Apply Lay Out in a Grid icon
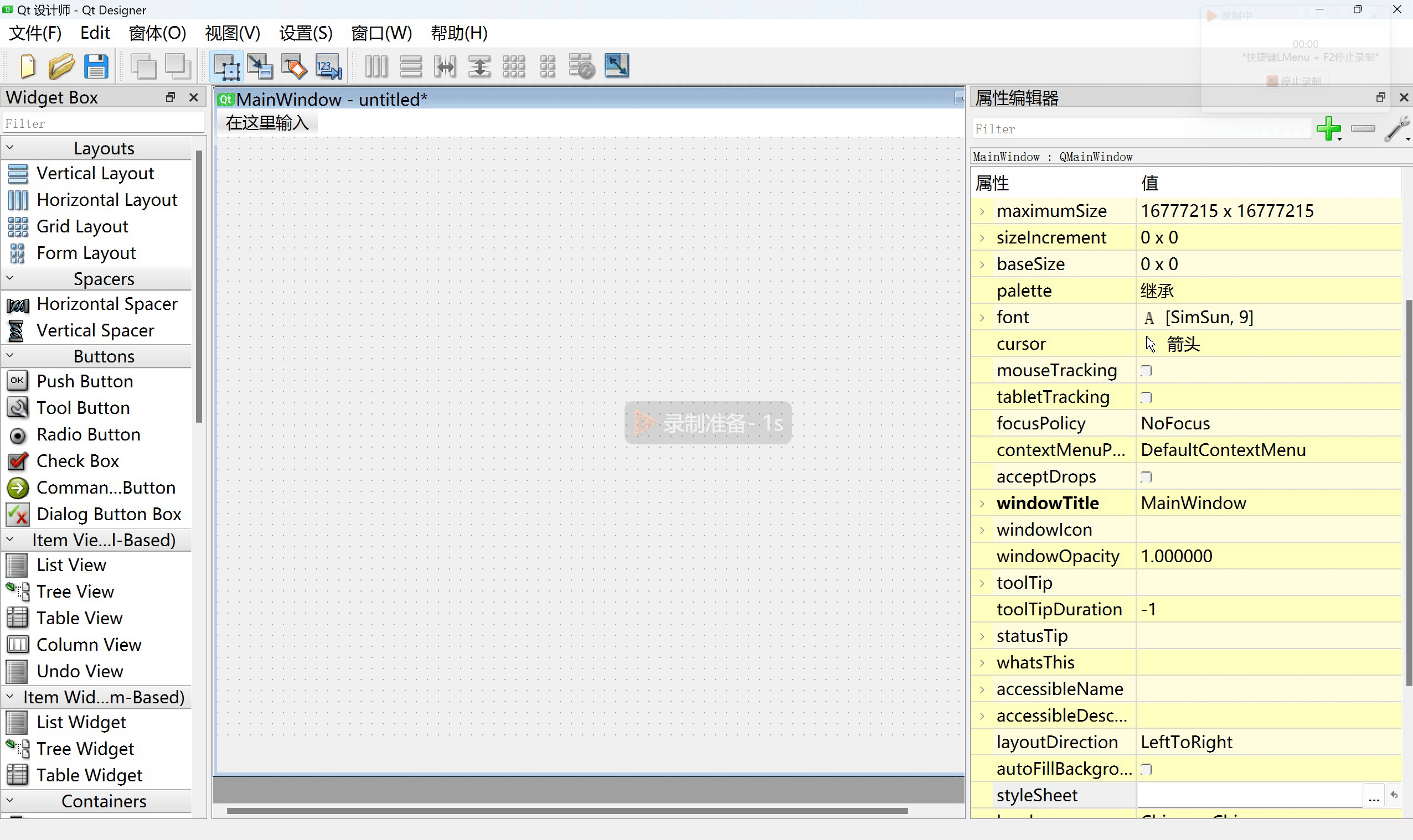The image size is (1413, 840). [x=514, y=66]
